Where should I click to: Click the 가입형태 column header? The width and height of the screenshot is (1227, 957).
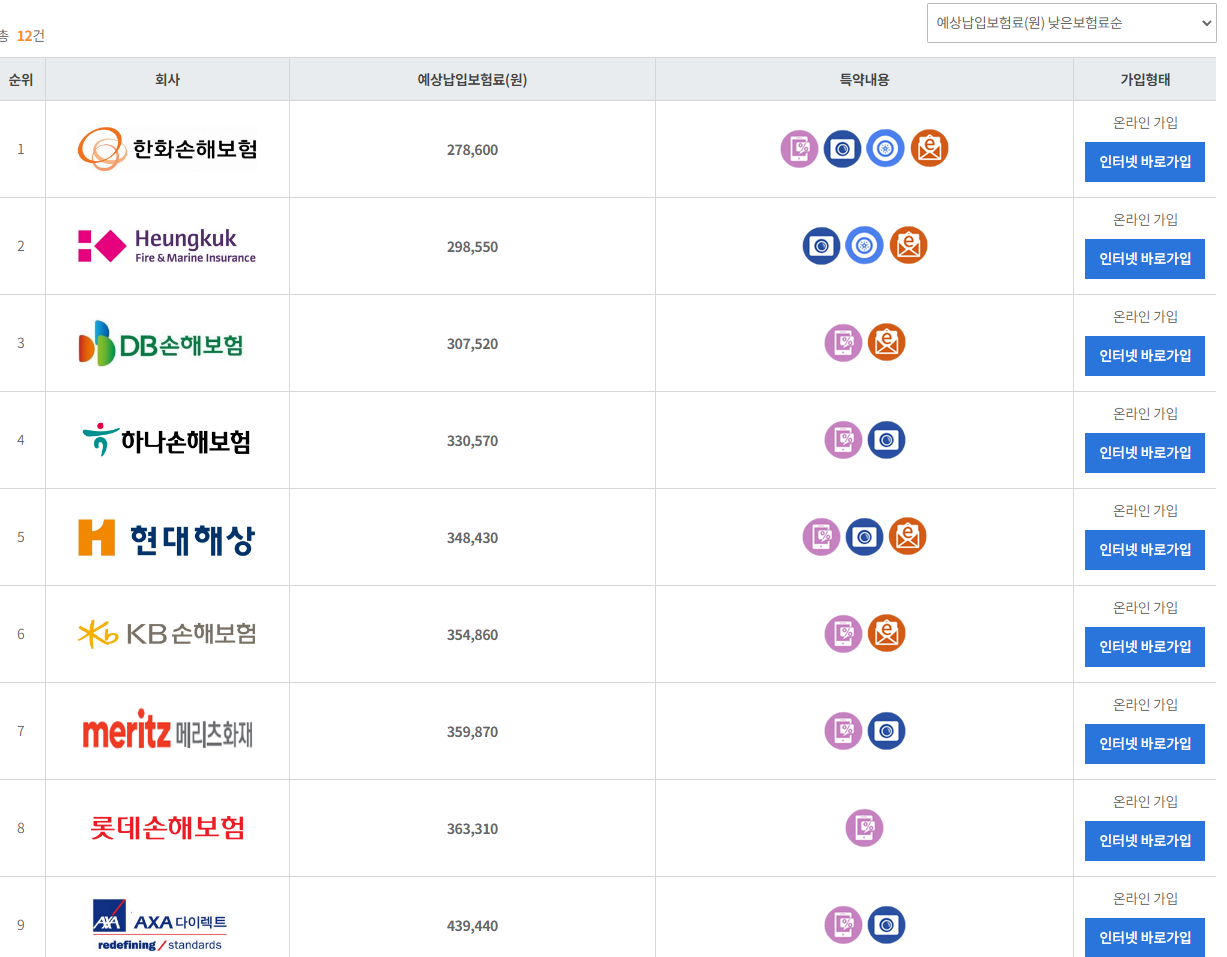click(1145, 80)
